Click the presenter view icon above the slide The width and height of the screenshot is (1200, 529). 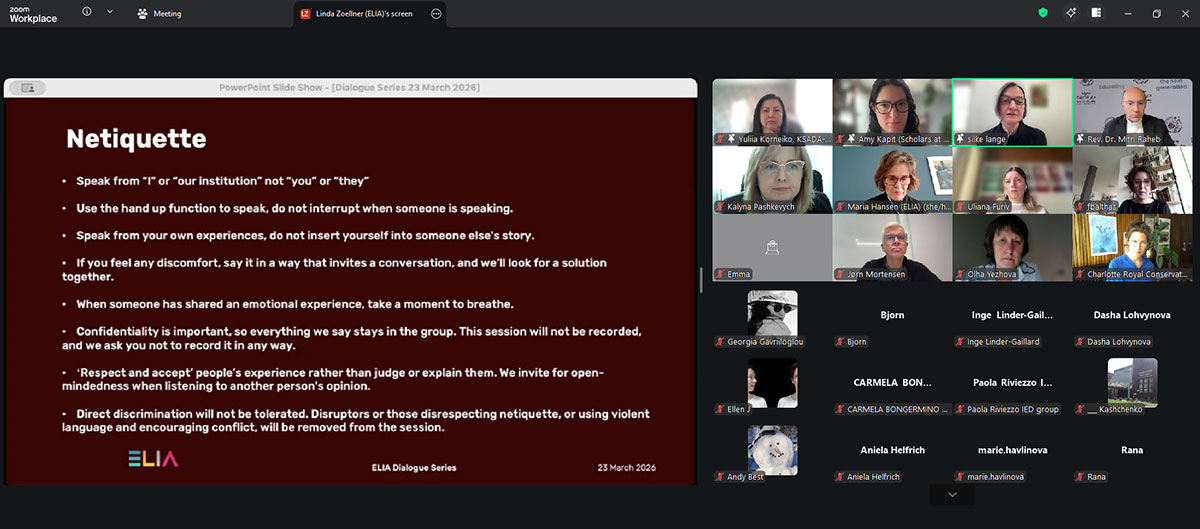[27, 88]
